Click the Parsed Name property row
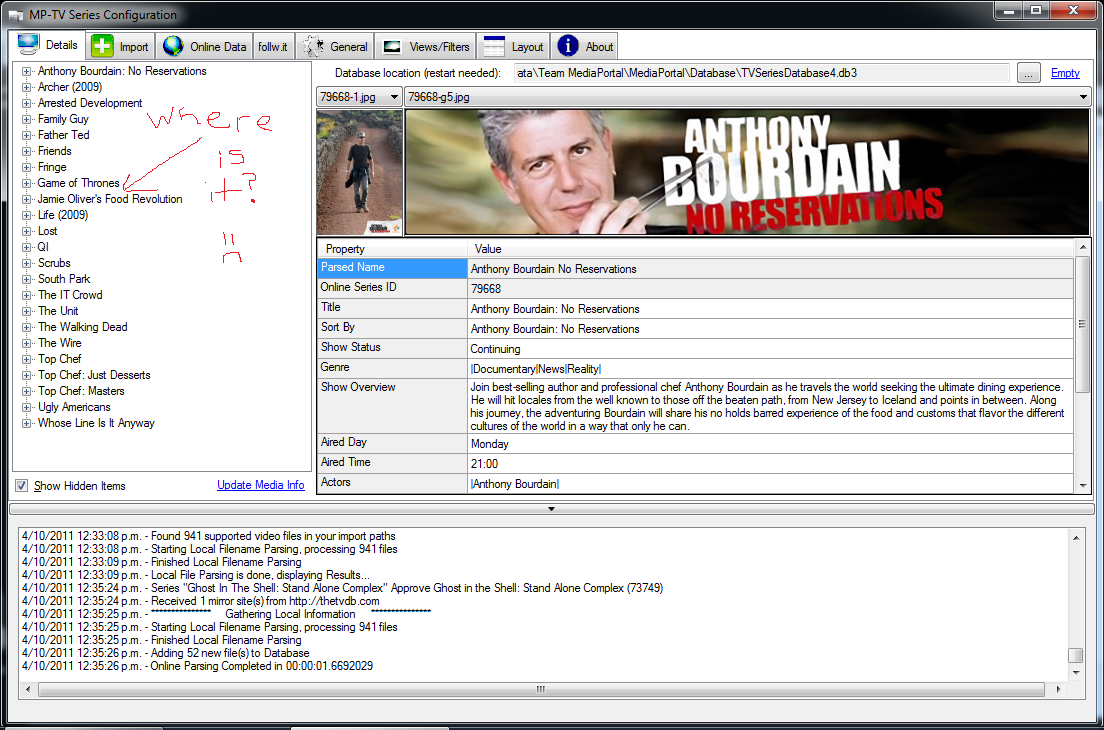This screenshot has width=1104, height=730. click(x=695, y=268)
